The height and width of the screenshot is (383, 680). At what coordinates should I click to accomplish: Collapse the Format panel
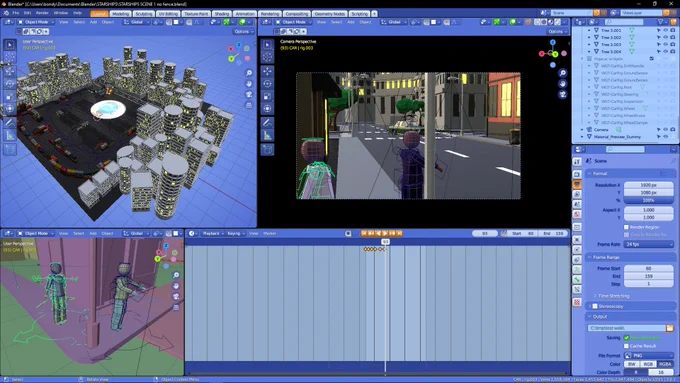coord(589,173)
